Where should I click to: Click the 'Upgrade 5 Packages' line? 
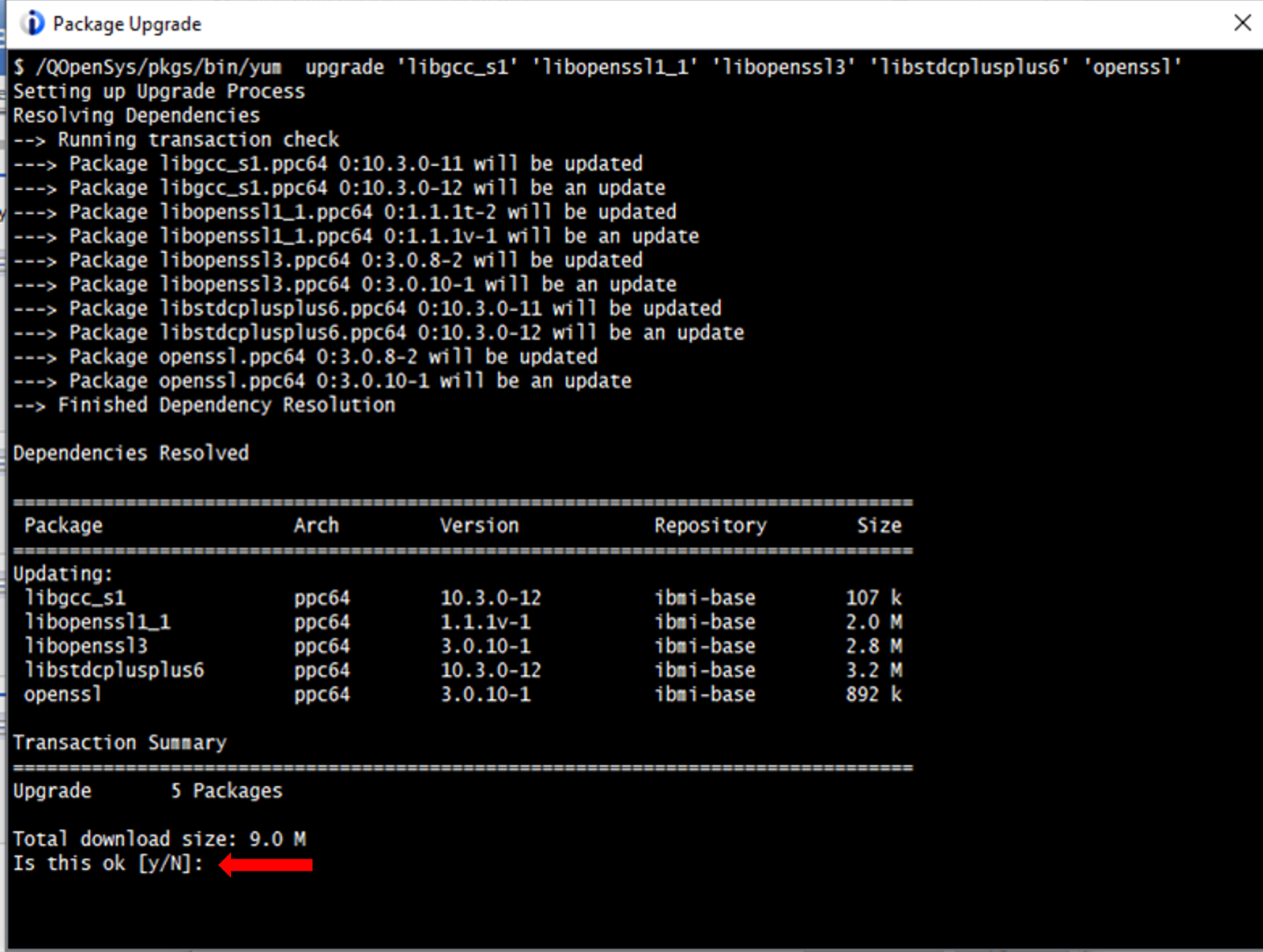point(147,791)
